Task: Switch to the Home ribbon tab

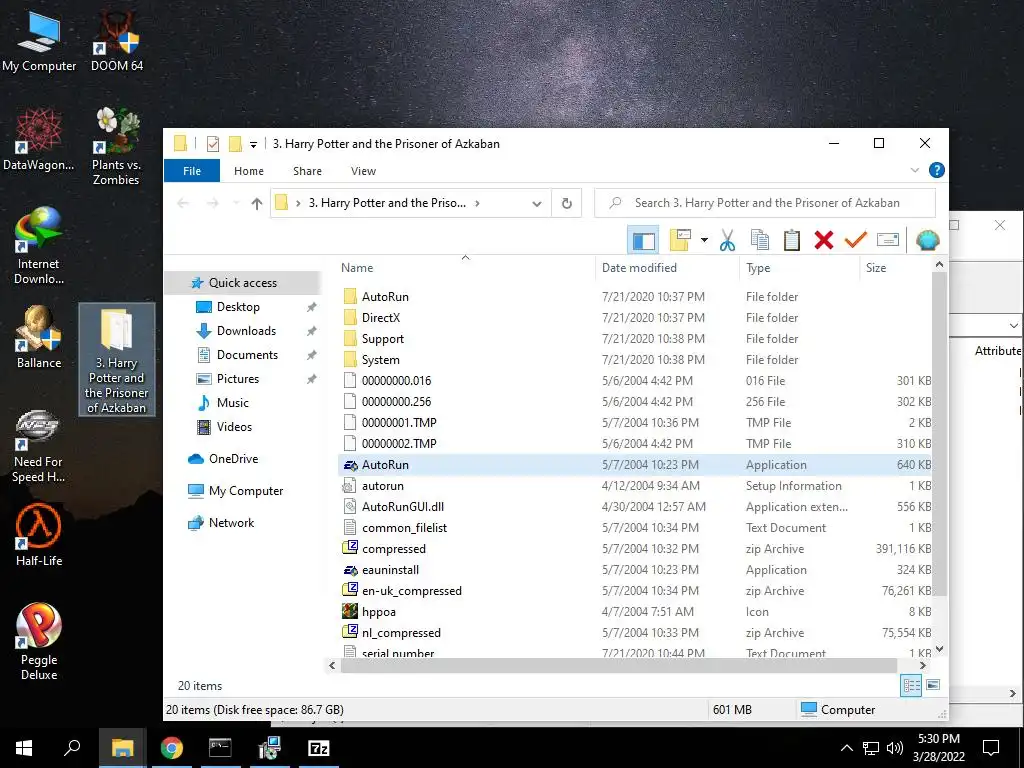Action: pyautogui.click(x=249, y=171)
